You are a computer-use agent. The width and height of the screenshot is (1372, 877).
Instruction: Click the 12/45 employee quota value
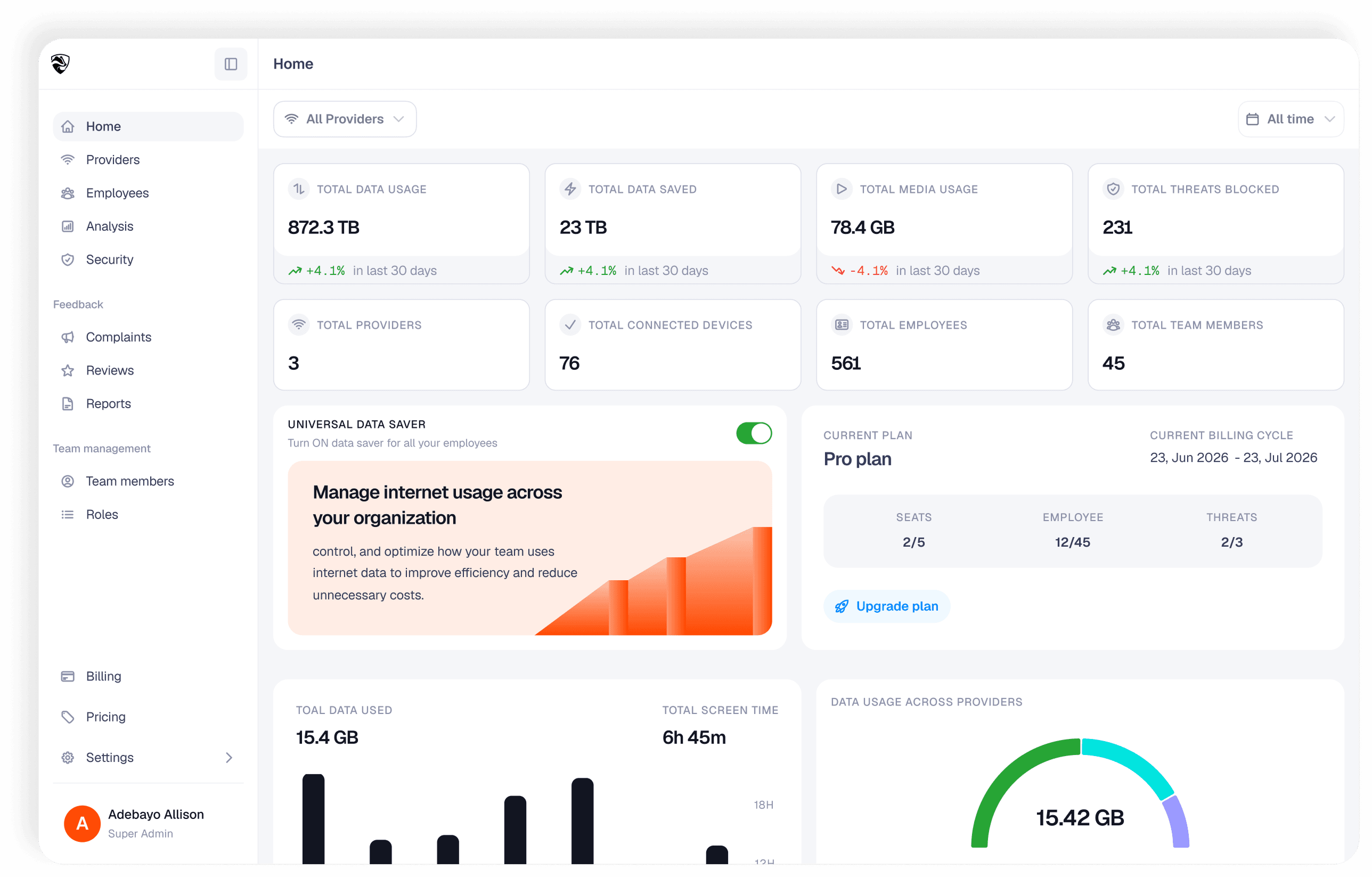pos(1072,542)
